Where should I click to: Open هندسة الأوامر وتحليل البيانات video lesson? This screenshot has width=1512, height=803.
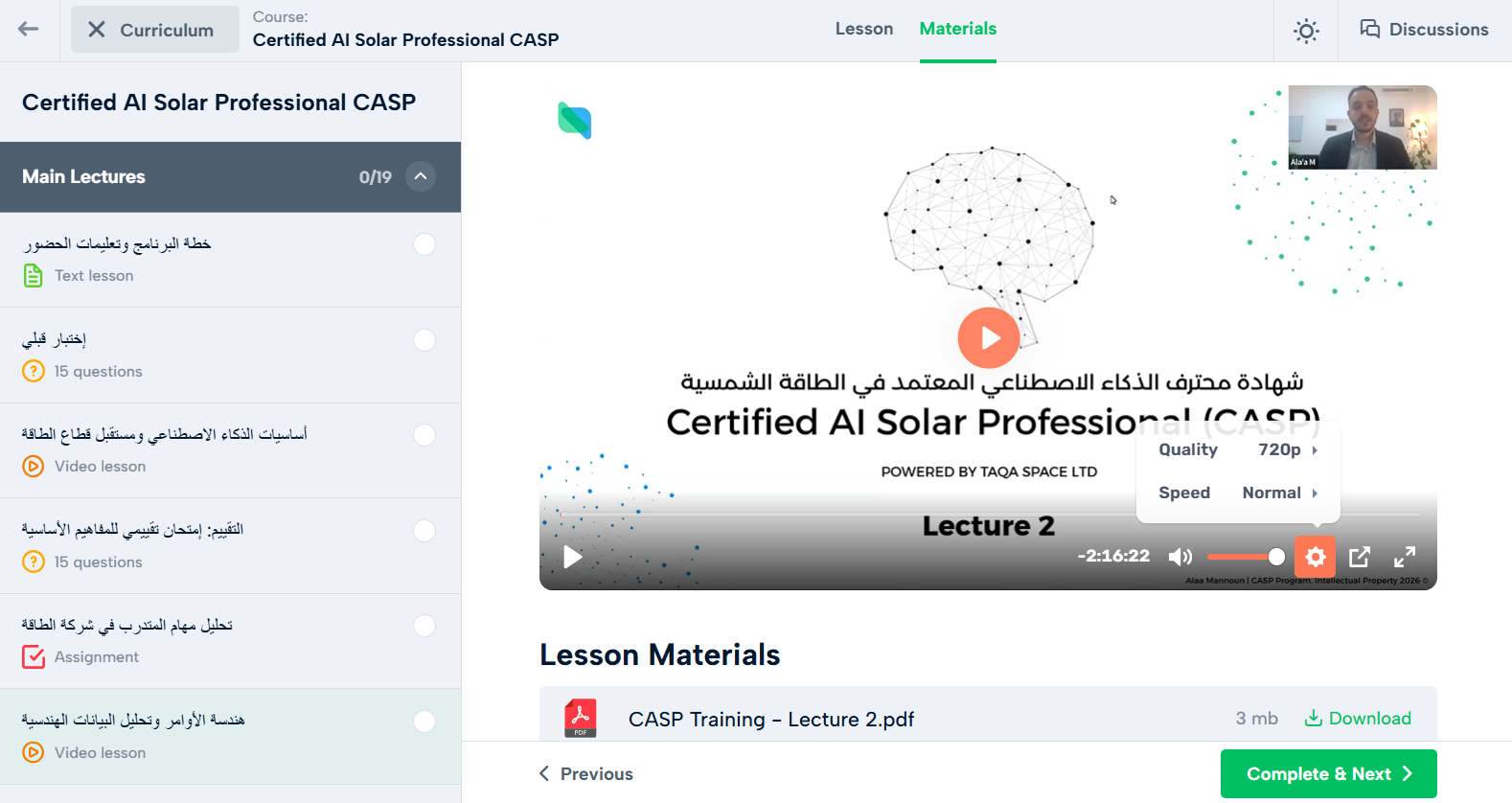[230, 737]
